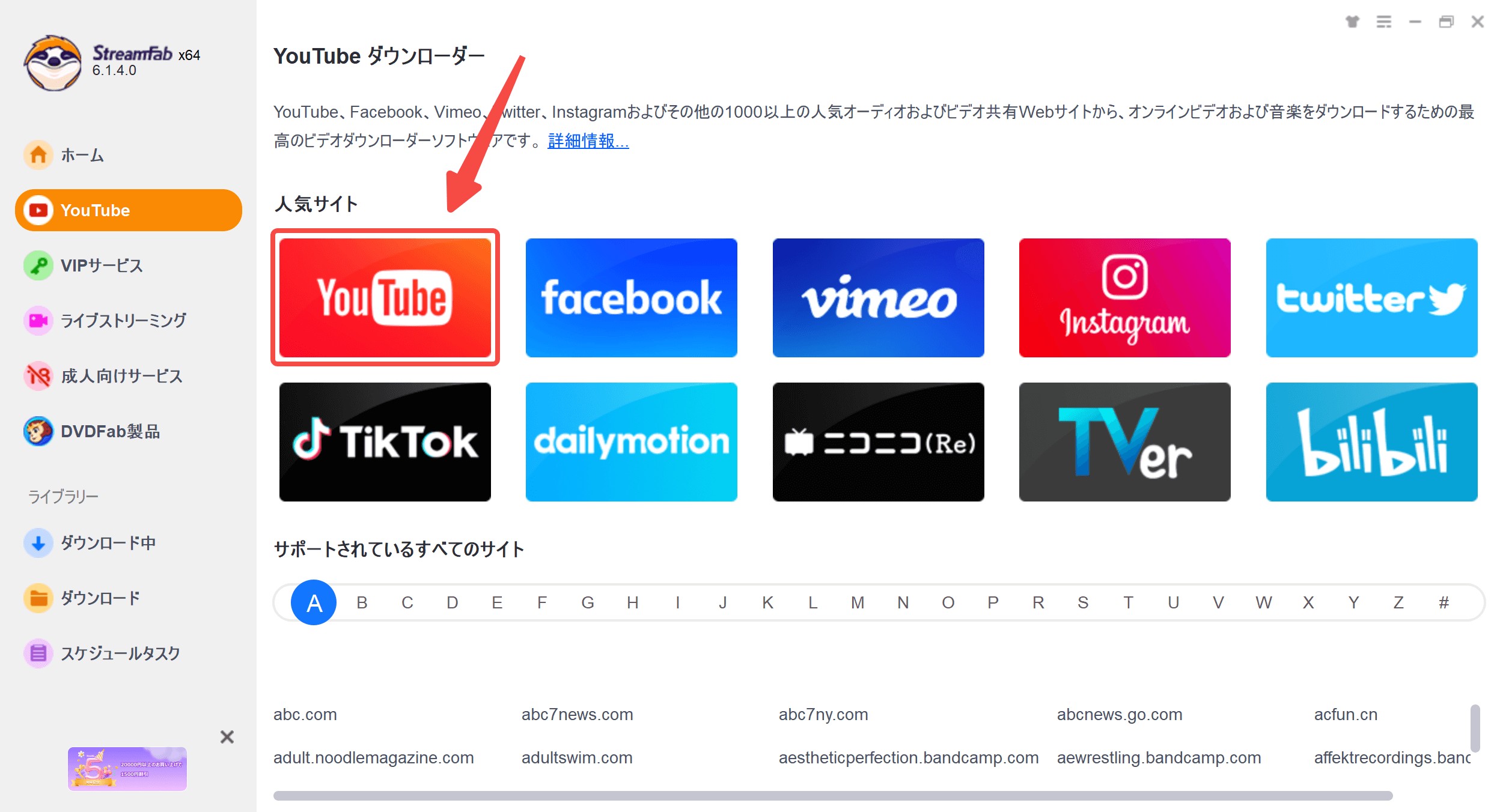Open adultswim.com from the site list

577,758
